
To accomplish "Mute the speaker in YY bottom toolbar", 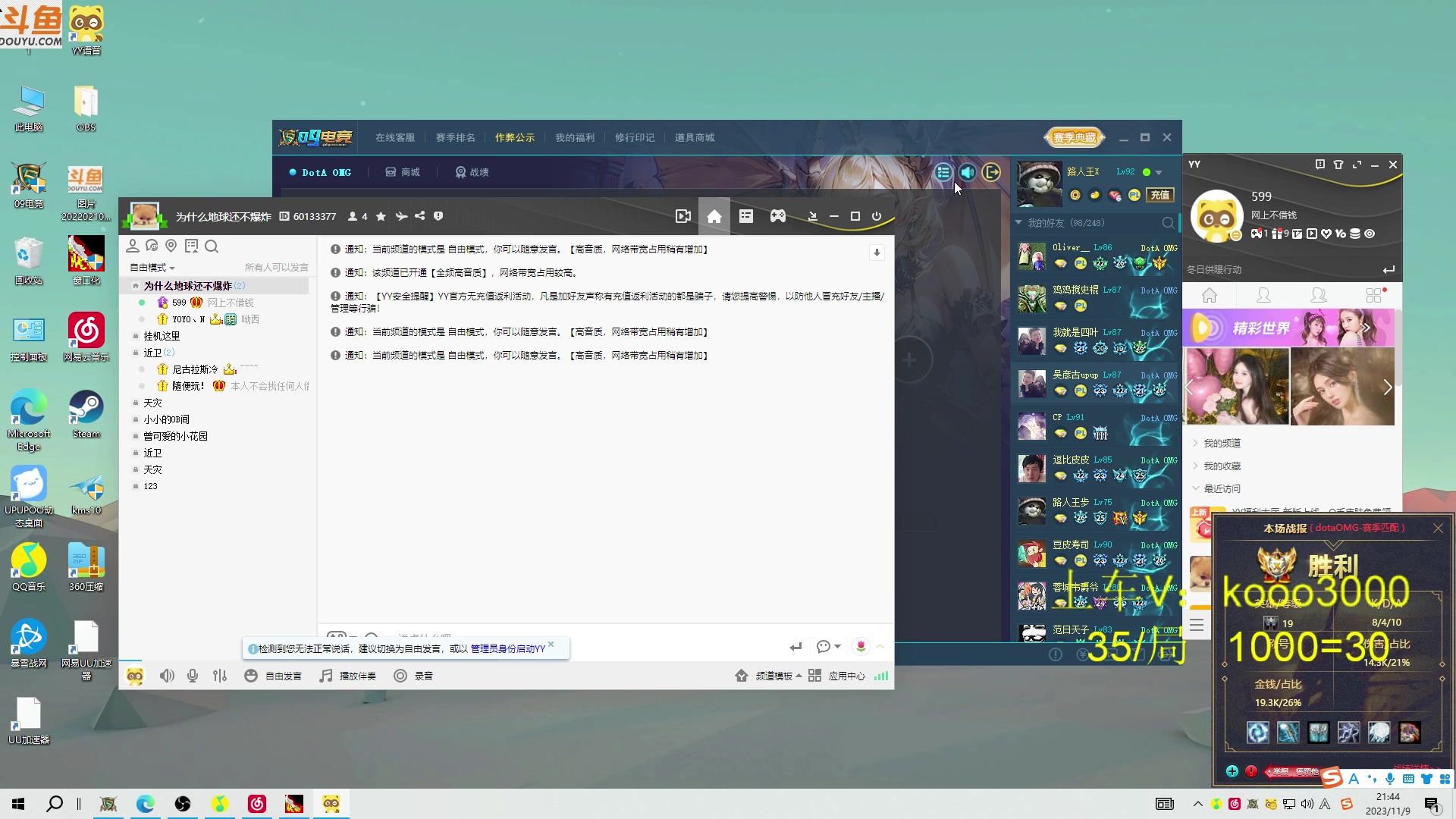I will 167,676.
